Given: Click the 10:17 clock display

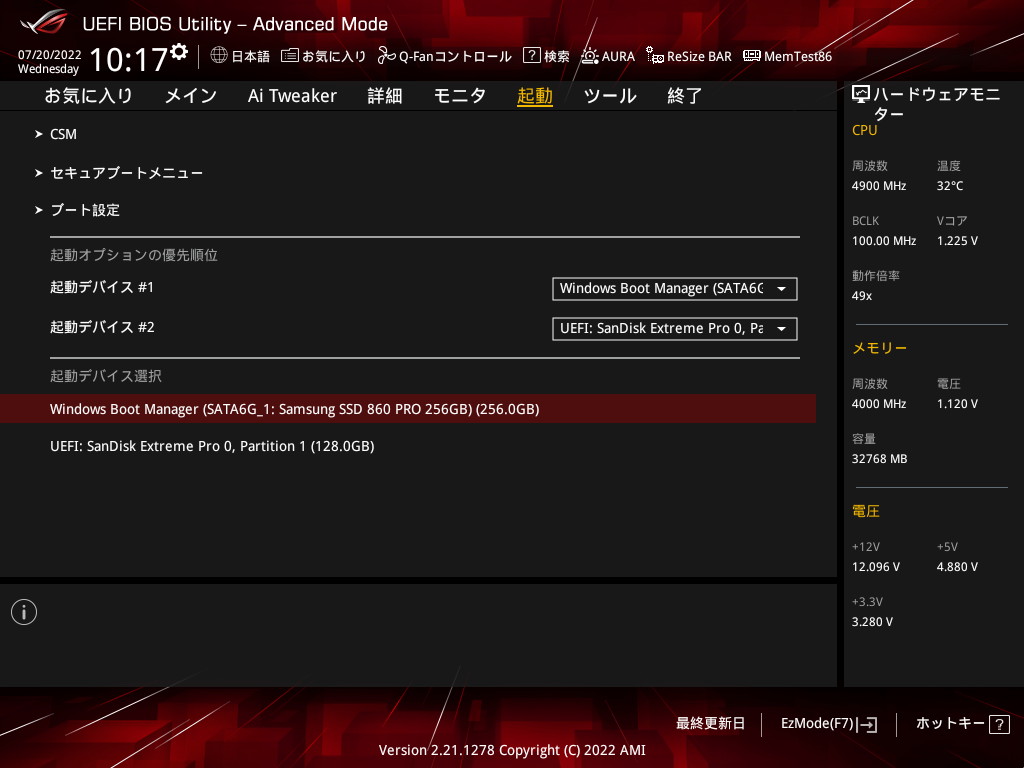Looking at the screenshot, I should [128, 59].
